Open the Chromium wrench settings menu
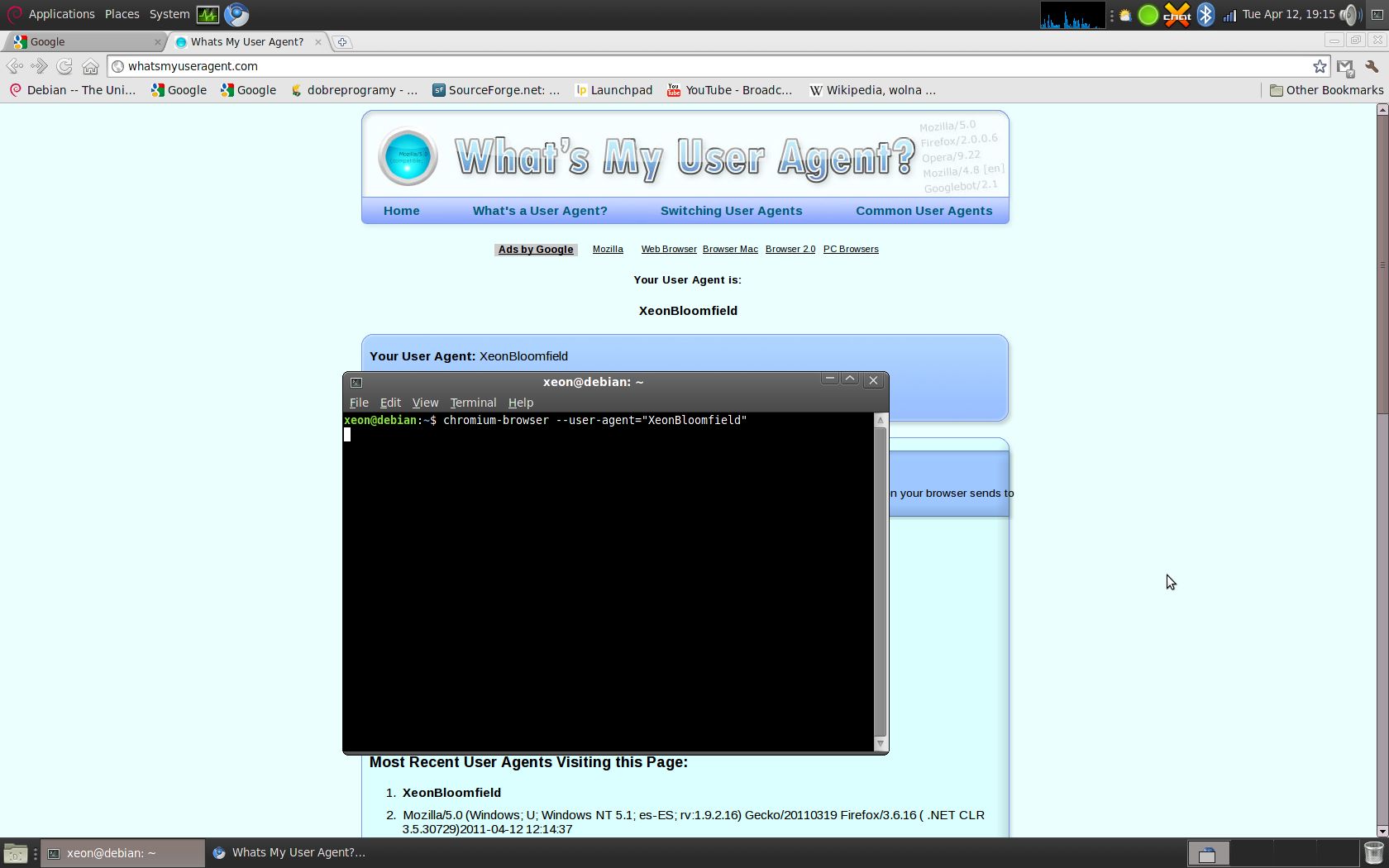 pyautogui.click(x=1372, y=66)
